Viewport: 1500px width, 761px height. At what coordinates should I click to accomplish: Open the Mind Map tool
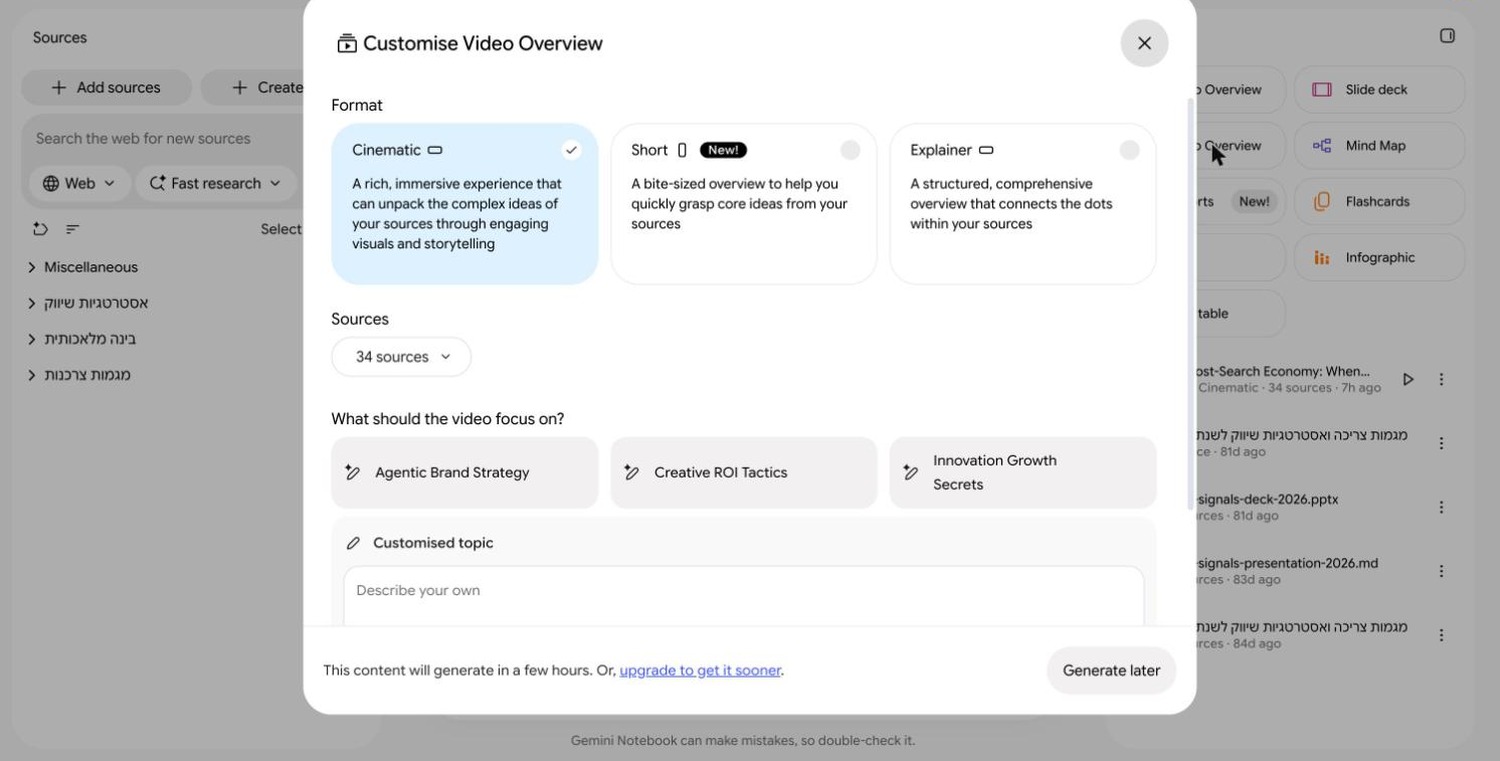[1379, 145]
